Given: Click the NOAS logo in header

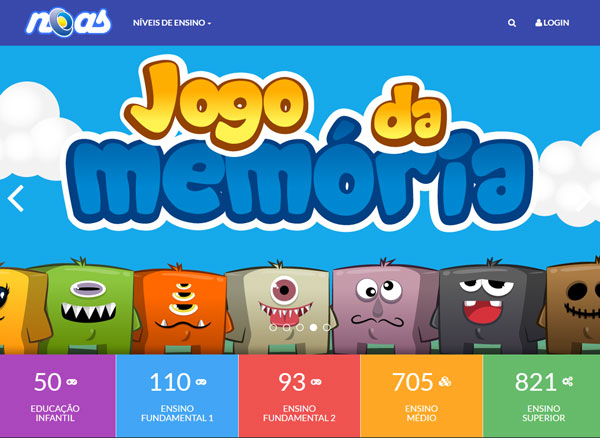Looking at the screenshot, I should 68,22.
